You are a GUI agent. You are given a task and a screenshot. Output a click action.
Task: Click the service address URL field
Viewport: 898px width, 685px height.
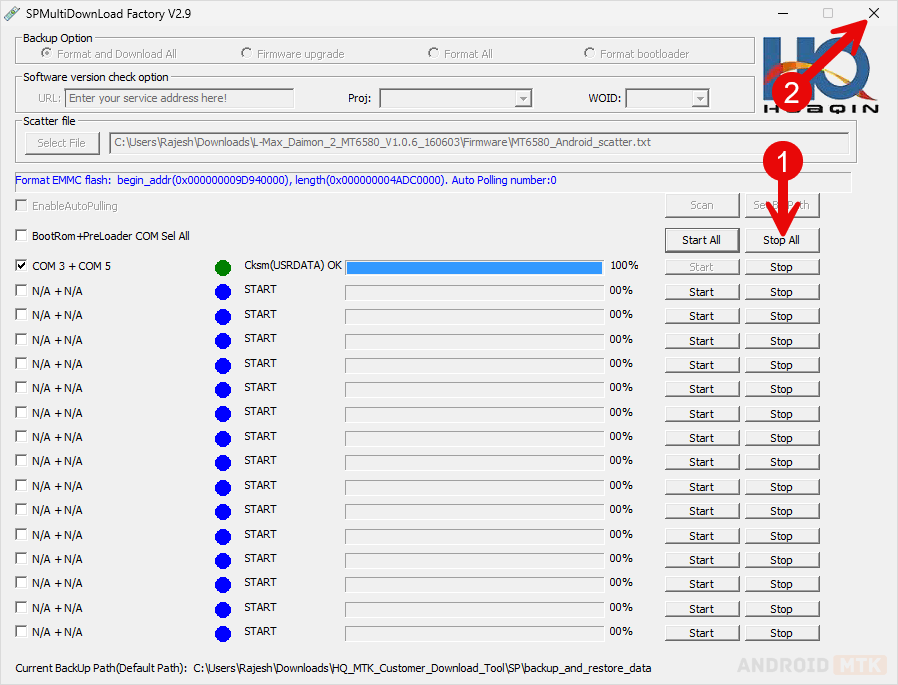(179, 98)
